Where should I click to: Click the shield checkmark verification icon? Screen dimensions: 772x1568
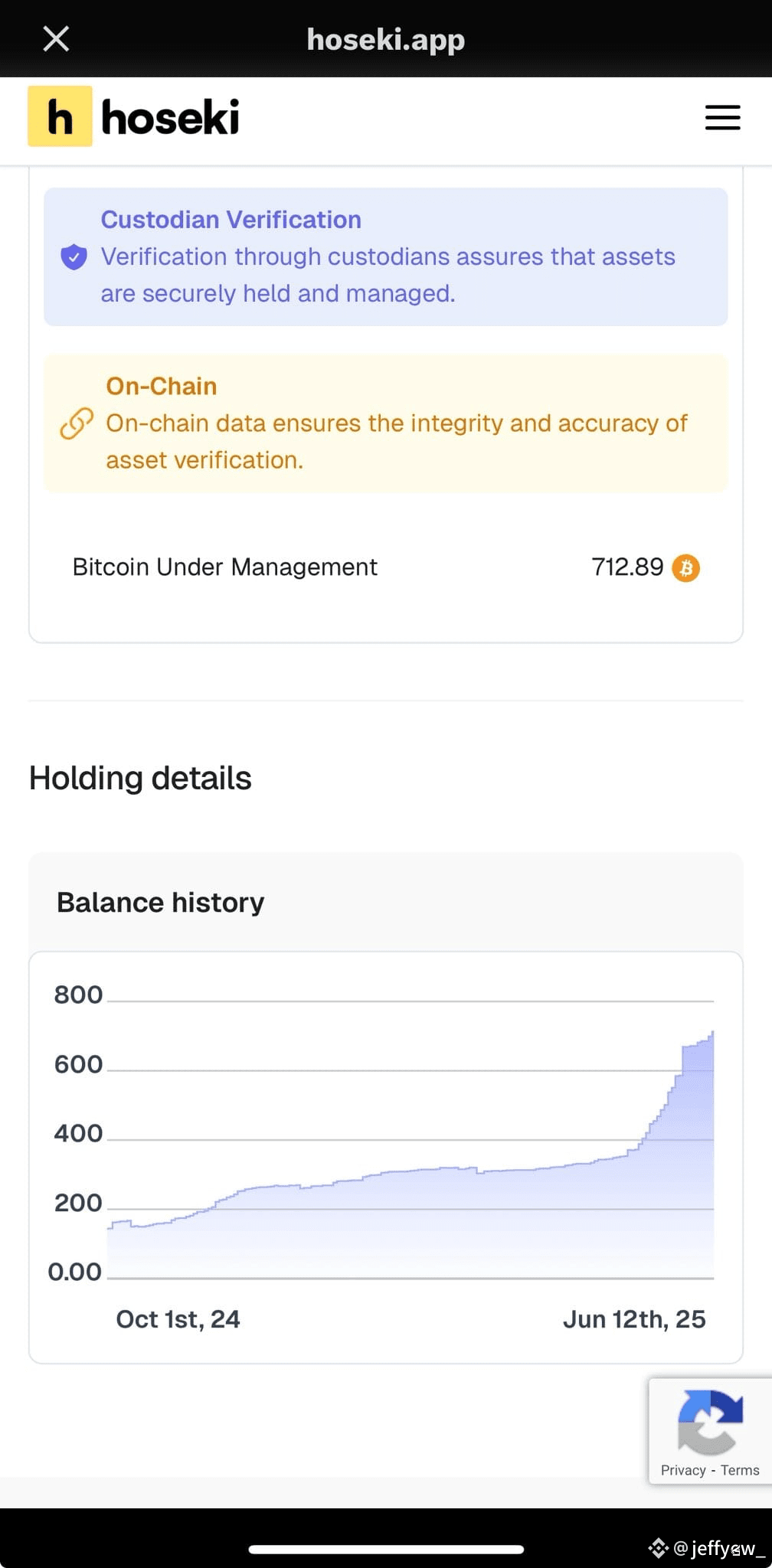pyautogui.click(x=74, y=257)
